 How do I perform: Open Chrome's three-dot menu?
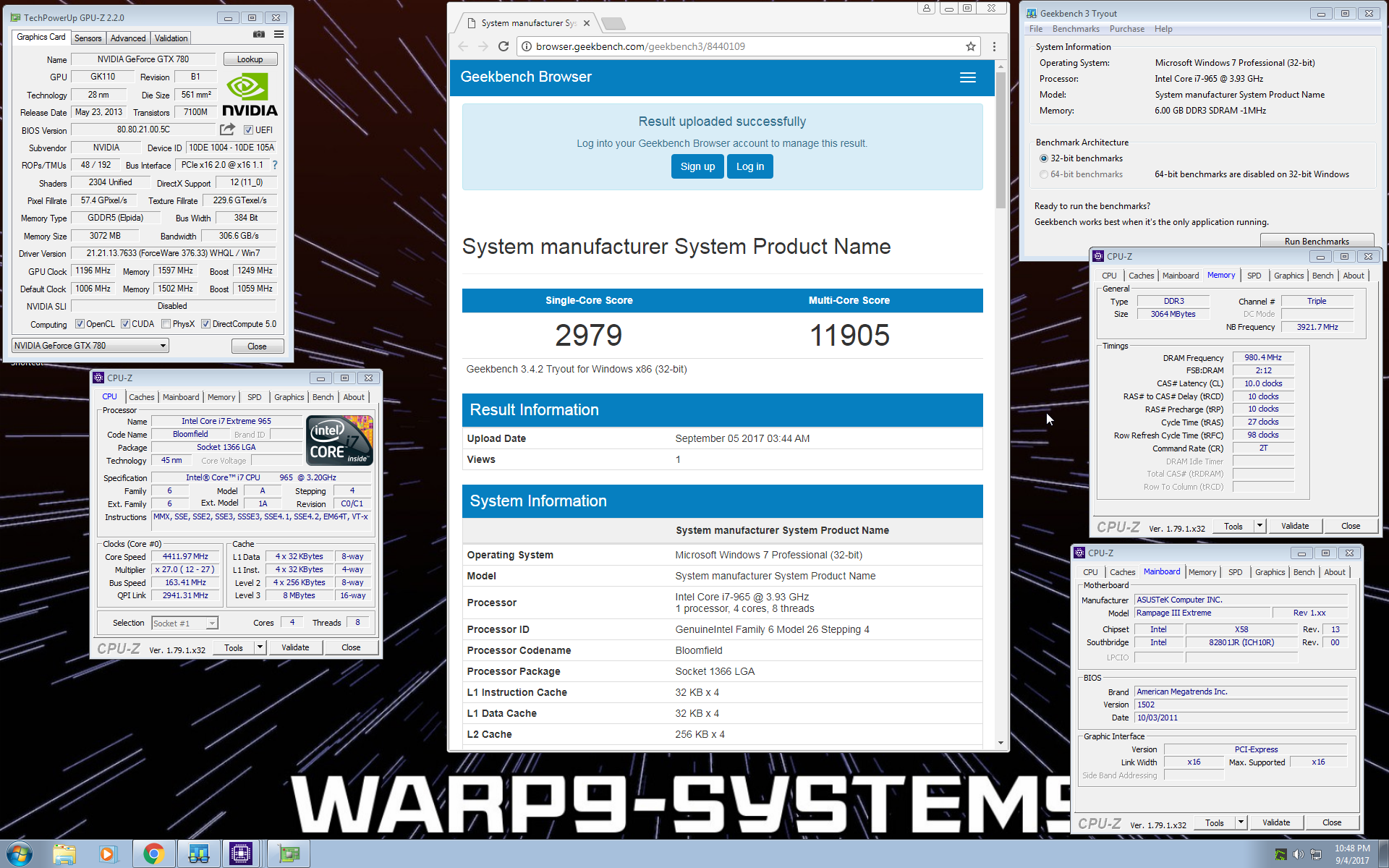click(x=994, y=46)
